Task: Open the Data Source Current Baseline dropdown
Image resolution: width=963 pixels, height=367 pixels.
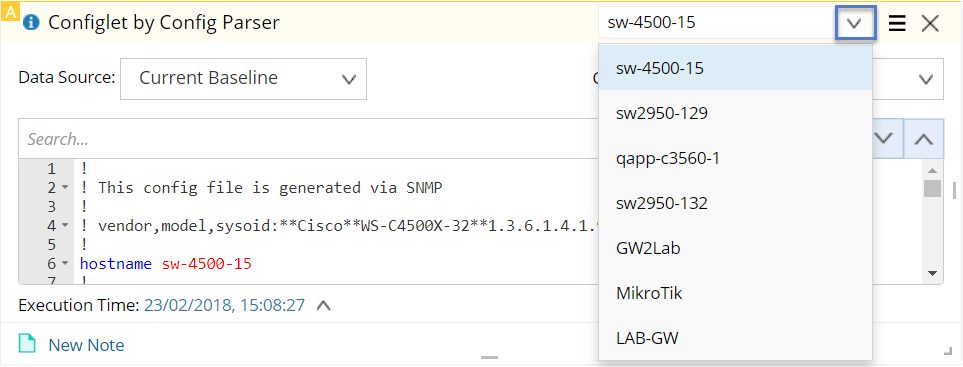Action: pyautogui.click(x=243, y=79)
